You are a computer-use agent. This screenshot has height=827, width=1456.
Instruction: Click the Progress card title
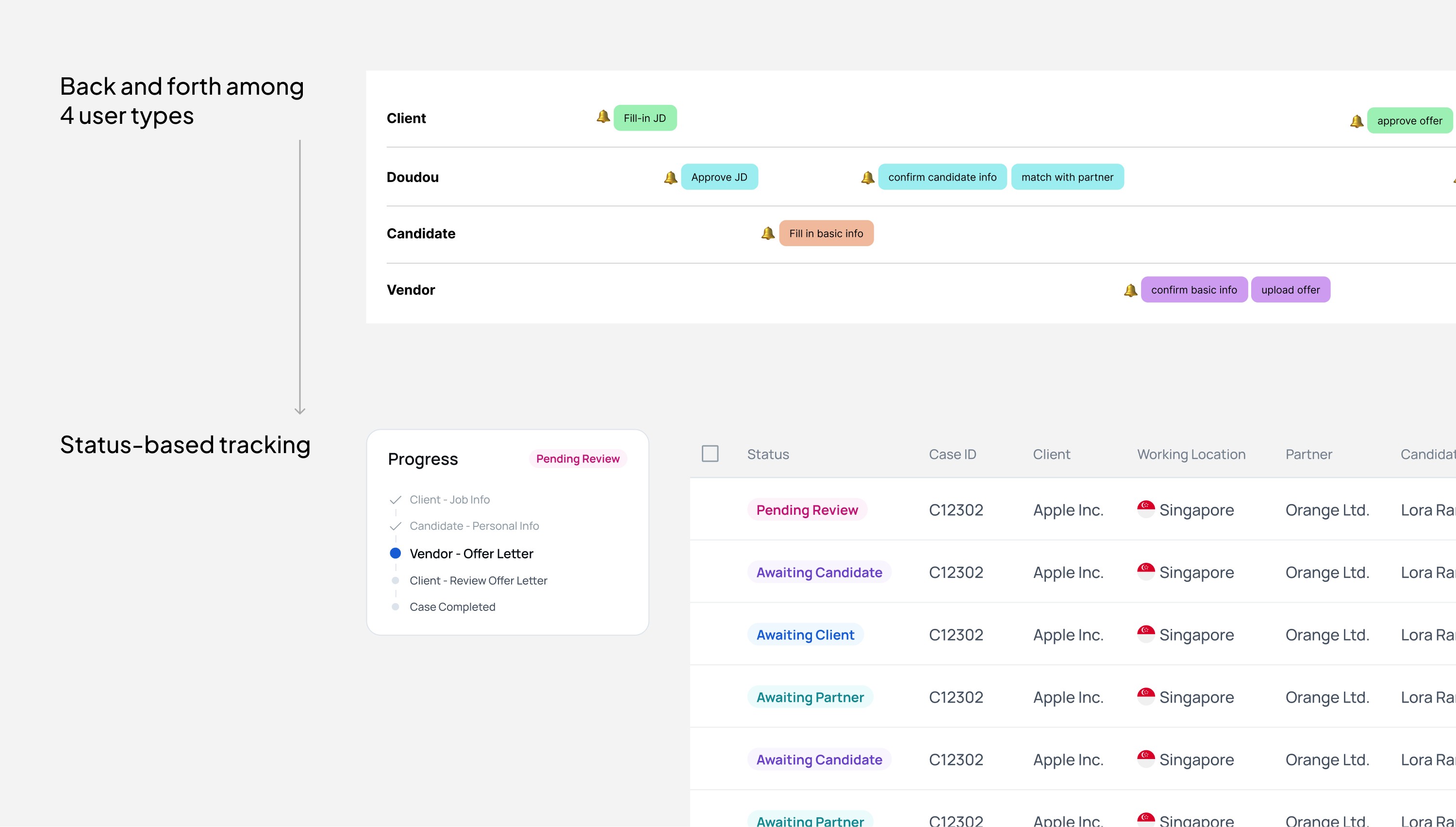(x=423, y=459)
